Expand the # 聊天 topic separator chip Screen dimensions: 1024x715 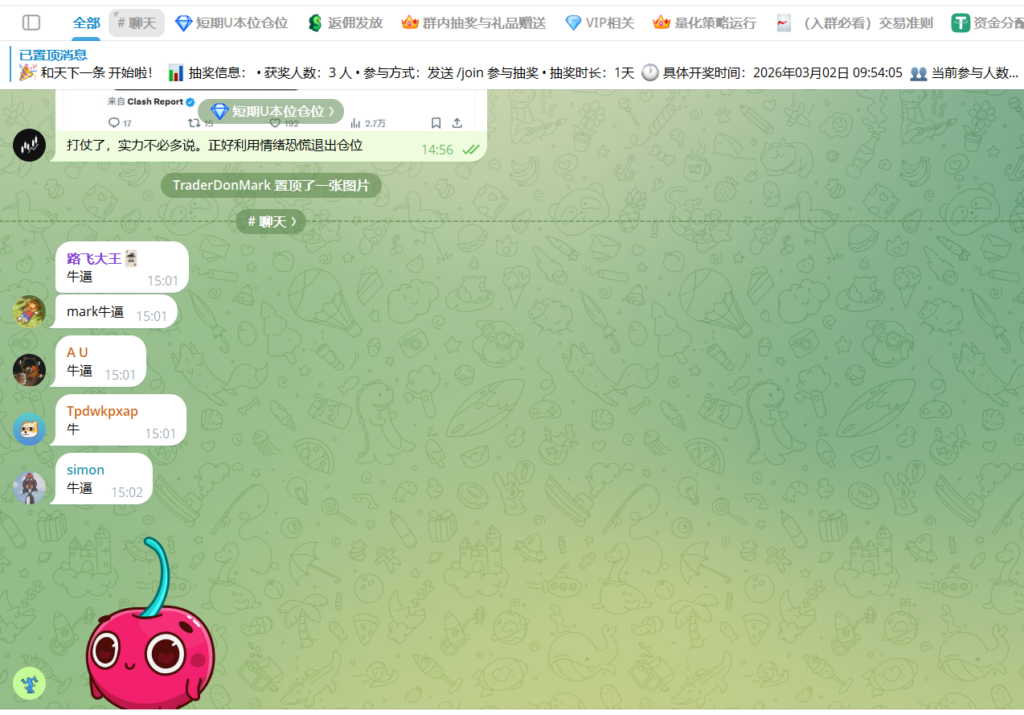pos(271,221)
